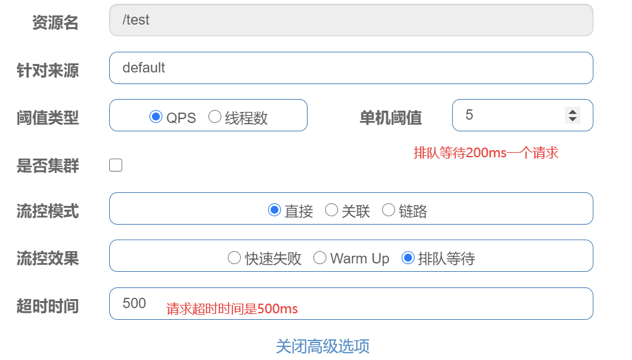Choose 直接 flow control mode
Image resolution: width=632 pixels, height=360 pixels.
coord(274,210)
